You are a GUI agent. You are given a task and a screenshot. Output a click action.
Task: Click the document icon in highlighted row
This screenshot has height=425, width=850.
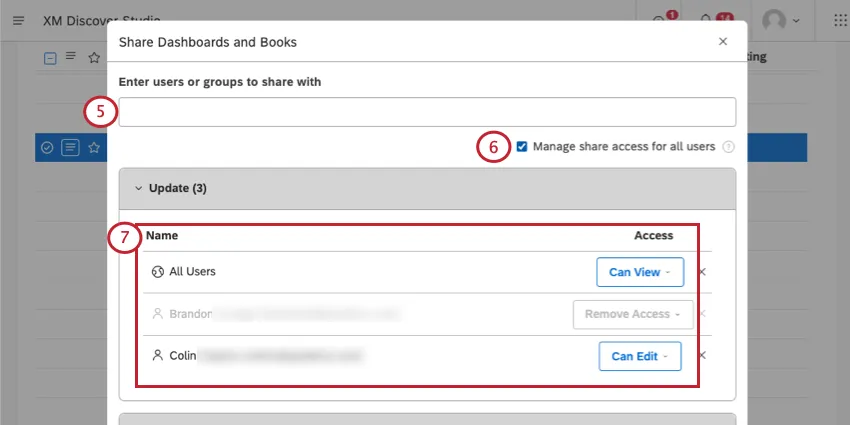point(70,148)
